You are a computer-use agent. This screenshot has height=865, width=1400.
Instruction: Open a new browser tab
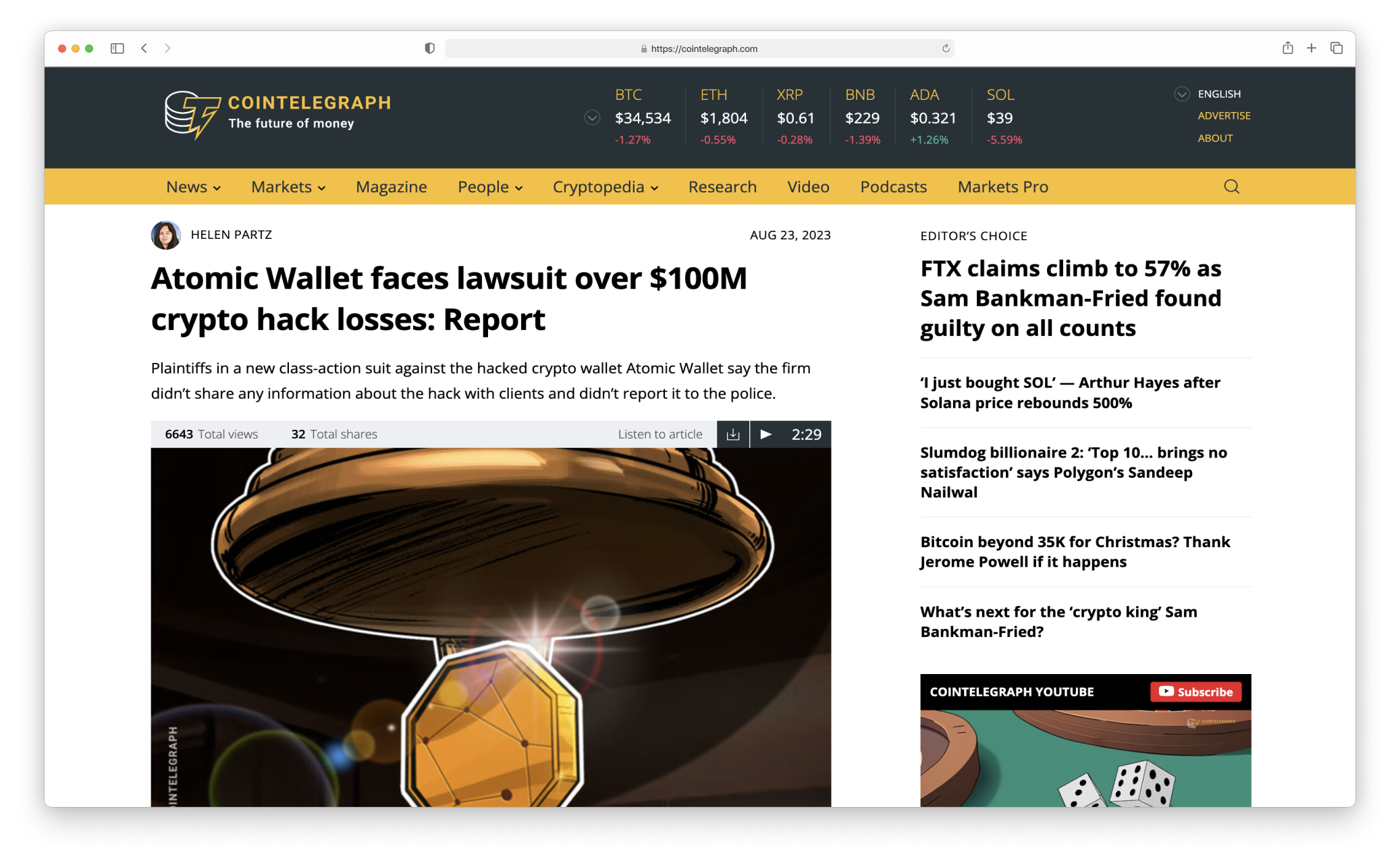1311,48
